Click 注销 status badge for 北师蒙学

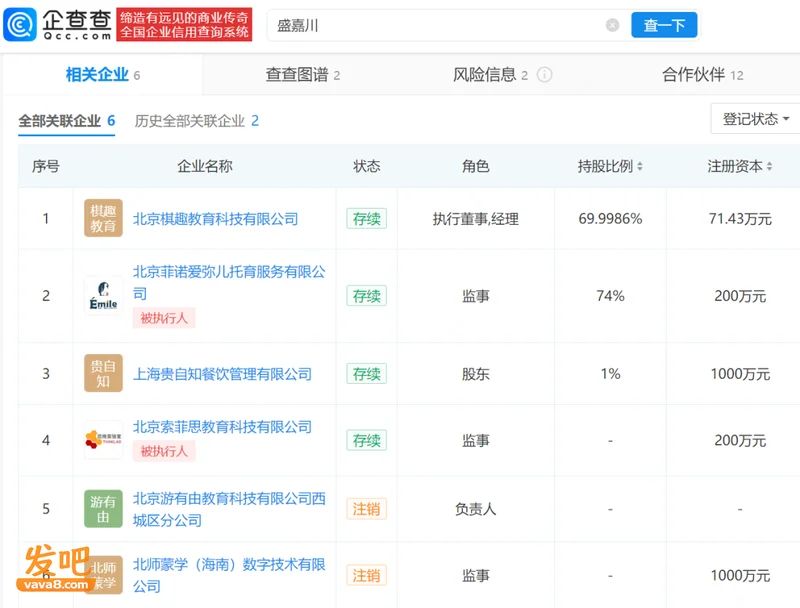click(x=366, y=575)
